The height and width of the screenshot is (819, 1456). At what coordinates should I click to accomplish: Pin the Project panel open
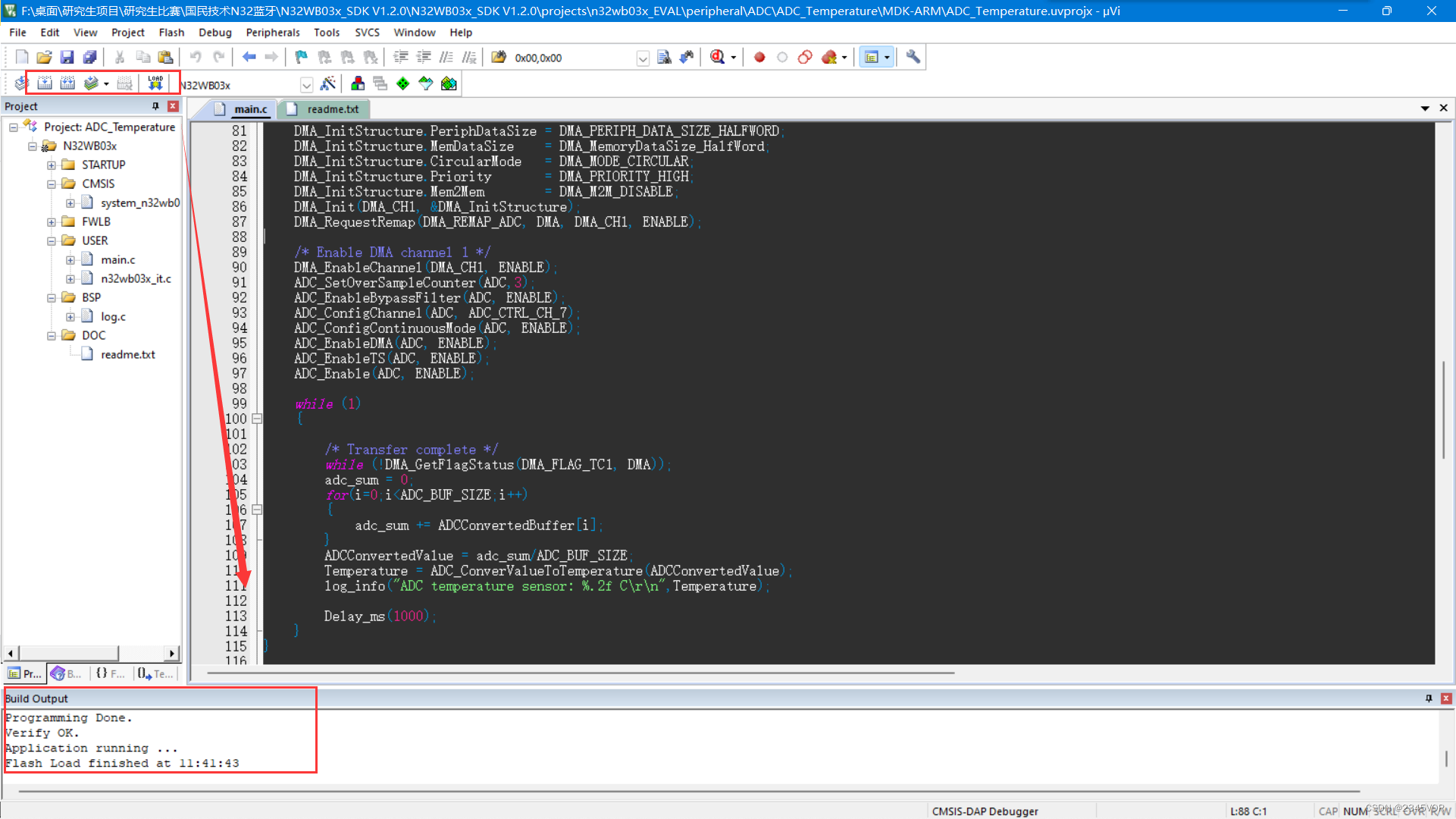157,106
